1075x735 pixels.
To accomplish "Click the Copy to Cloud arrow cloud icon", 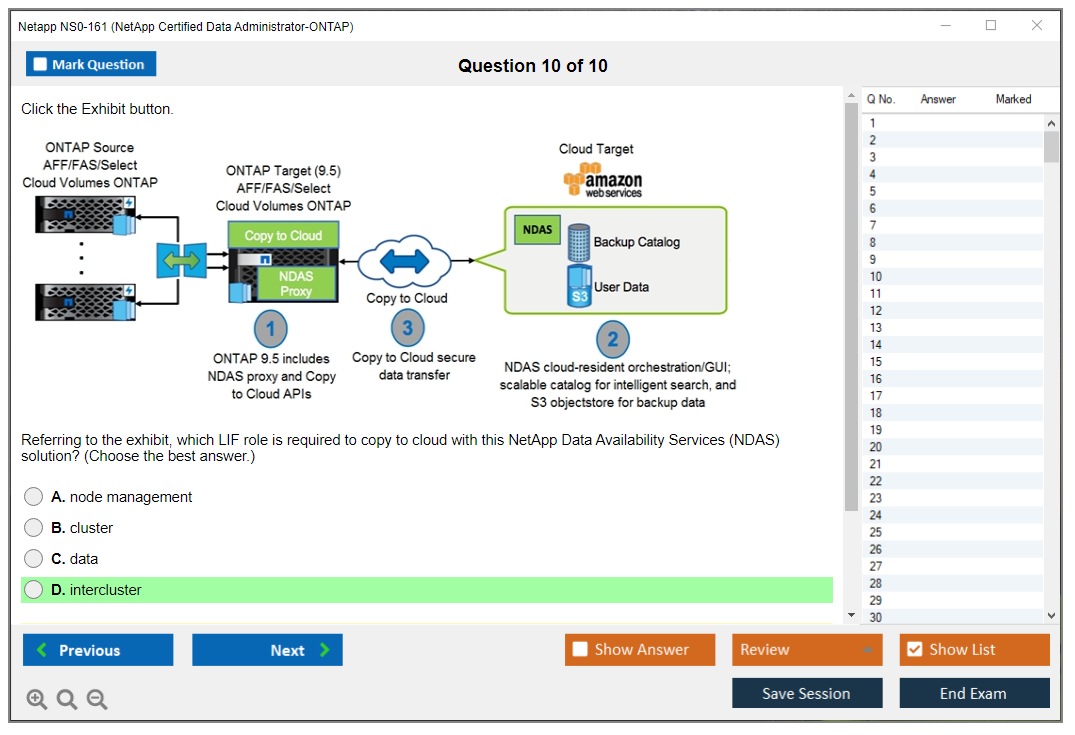I will [x=406, y=263].
